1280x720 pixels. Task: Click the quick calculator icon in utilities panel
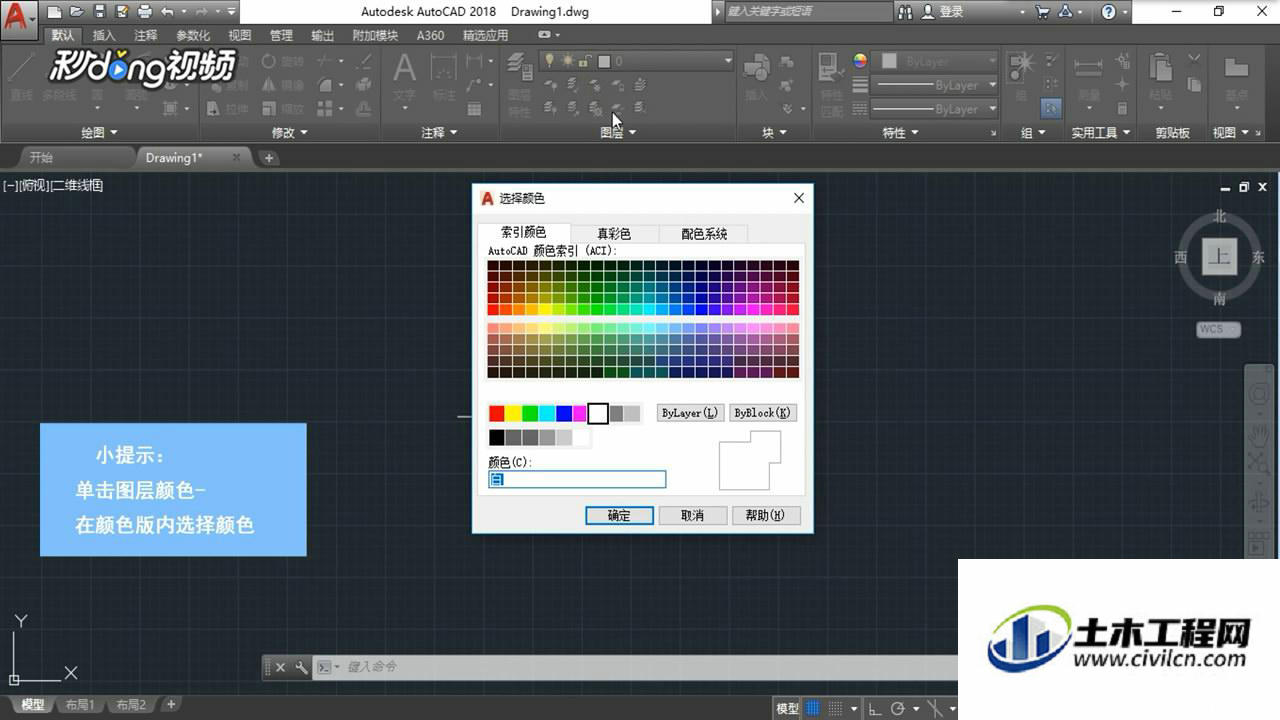click(x=1123, y=108)
